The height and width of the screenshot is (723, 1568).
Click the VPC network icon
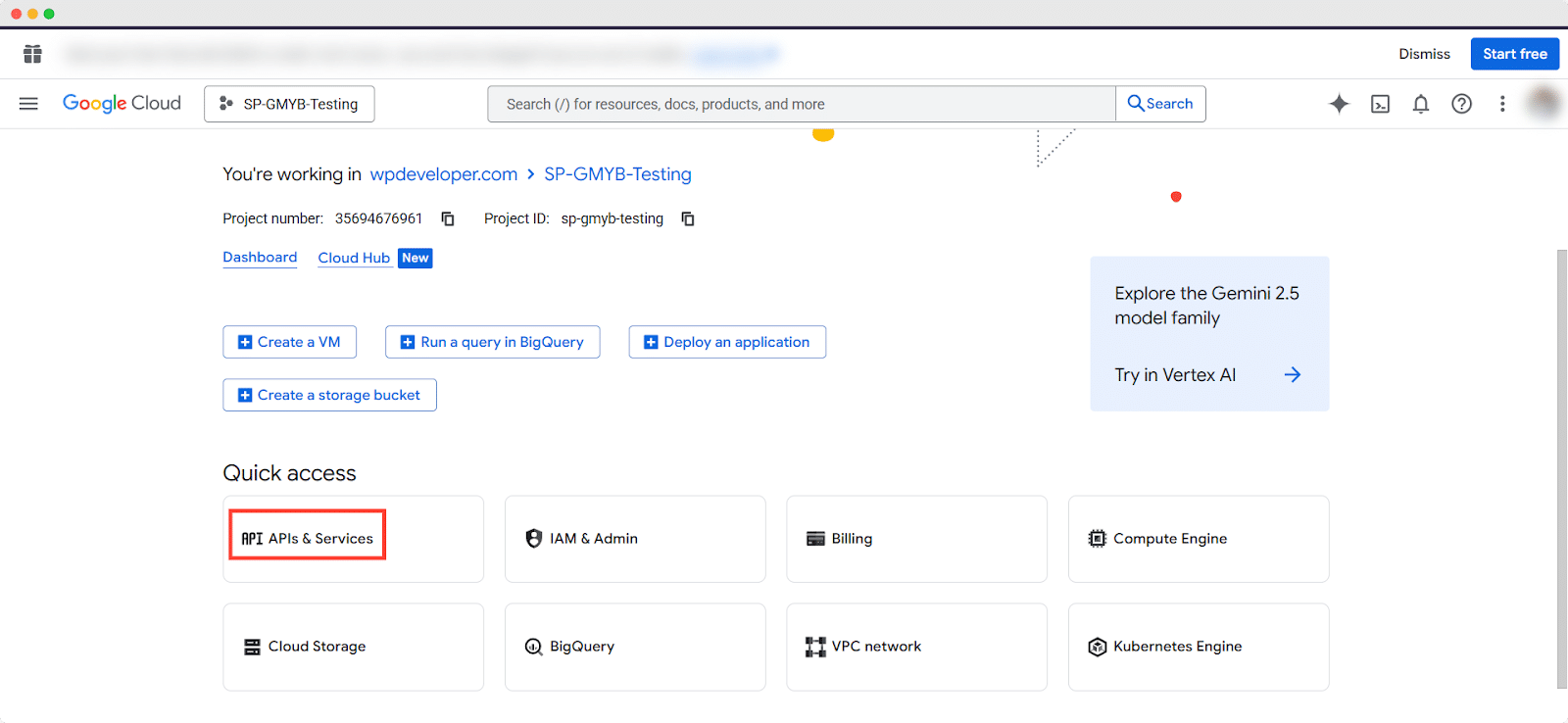click(x=815, y=647)
